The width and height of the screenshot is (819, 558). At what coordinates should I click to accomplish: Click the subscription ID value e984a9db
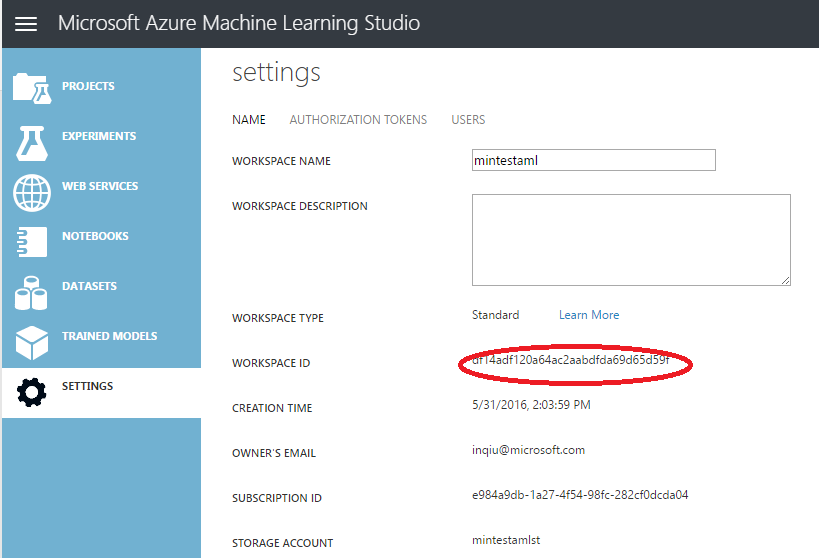click(580, 495)
